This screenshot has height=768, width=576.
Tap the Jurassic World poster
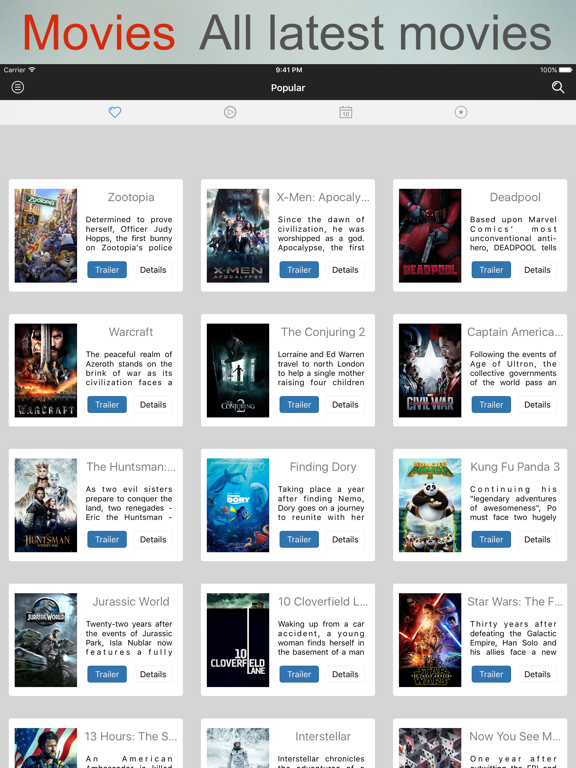(46, 640)
